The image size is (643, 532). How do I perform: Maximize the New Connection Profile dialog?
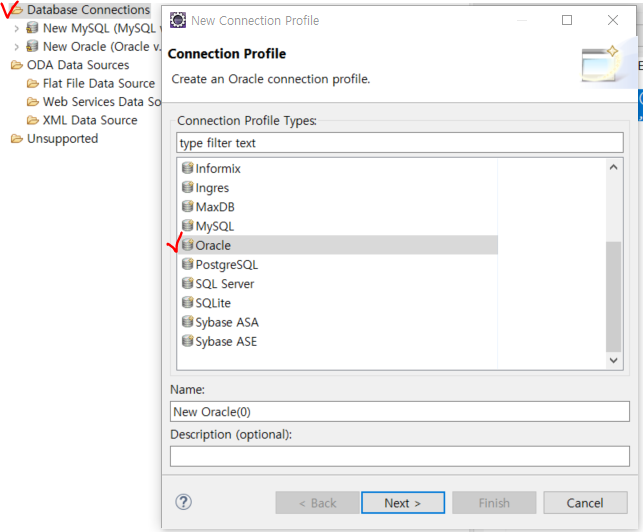point(567,20)
